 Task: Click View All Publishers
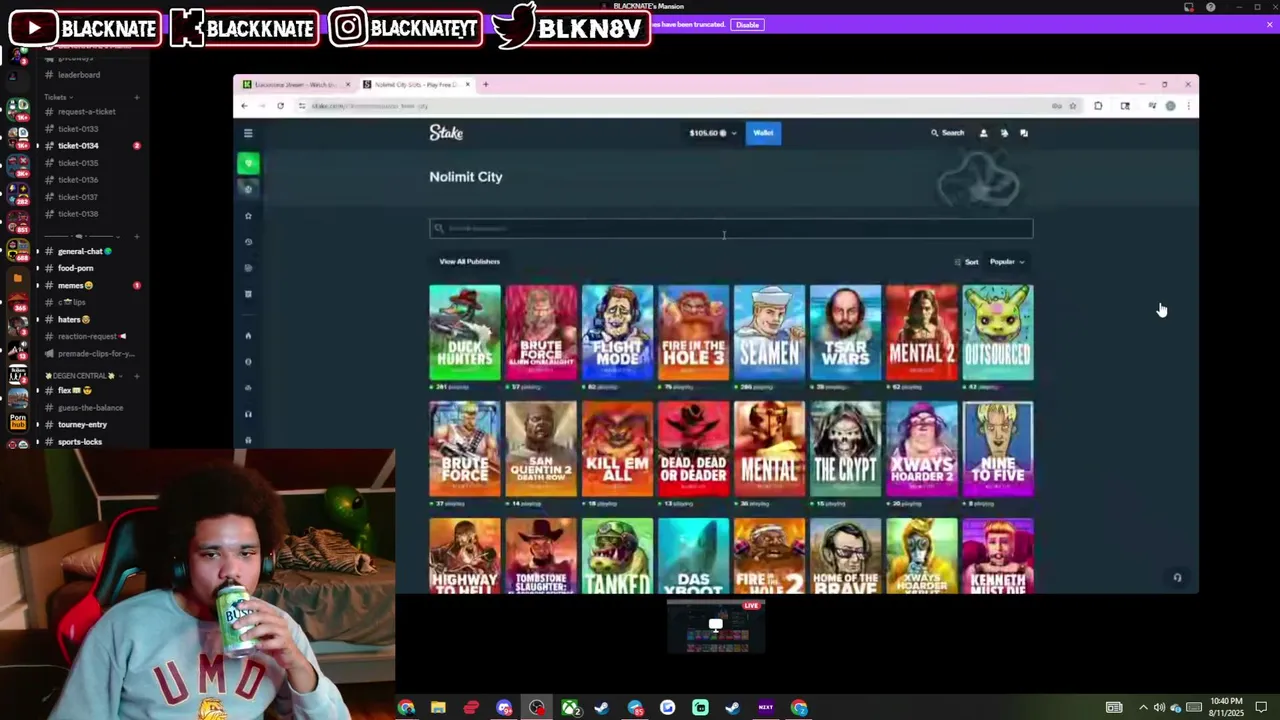pos(469,262)
